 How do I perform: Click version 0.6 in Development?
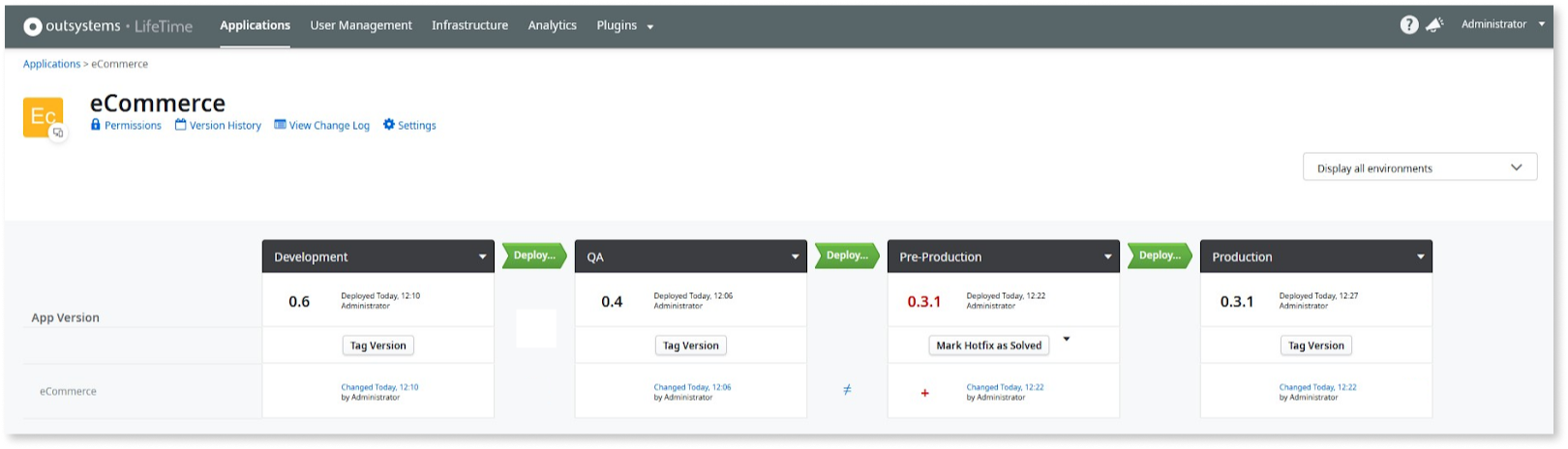click(299, 302)
